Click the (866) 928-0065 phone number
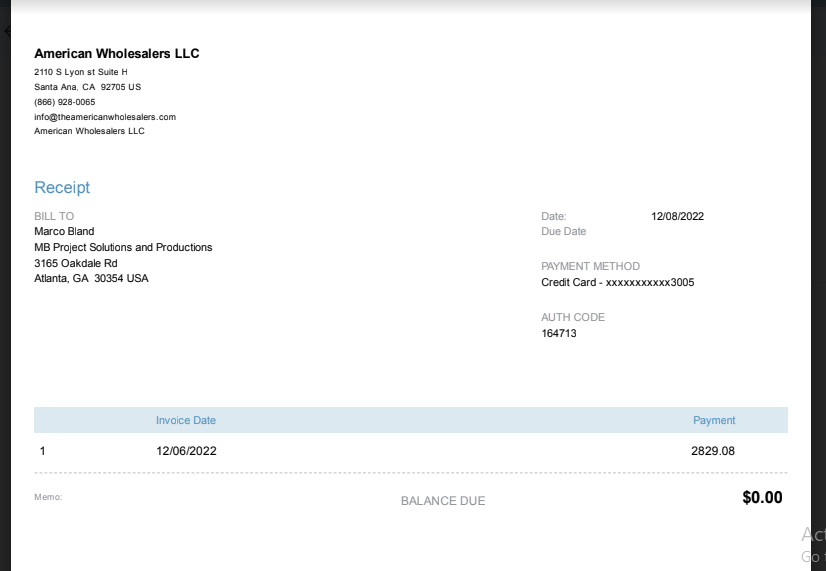826x571 pixels. [x=65, y=102]
